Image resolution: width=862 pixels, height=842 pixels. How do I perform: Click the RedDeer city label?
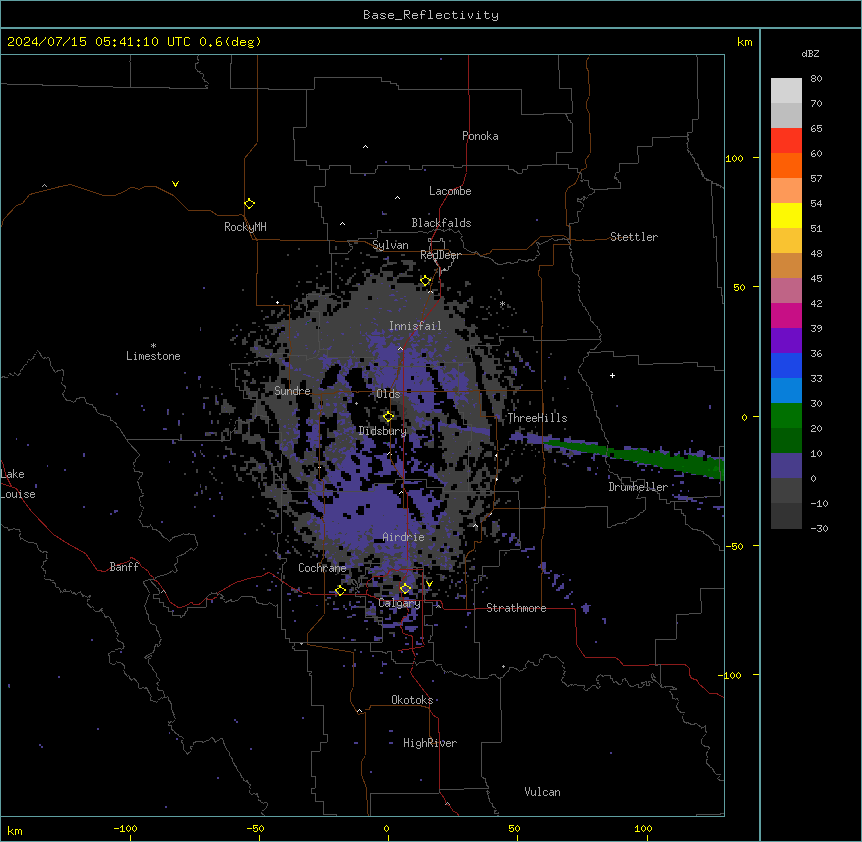(440, 255)
